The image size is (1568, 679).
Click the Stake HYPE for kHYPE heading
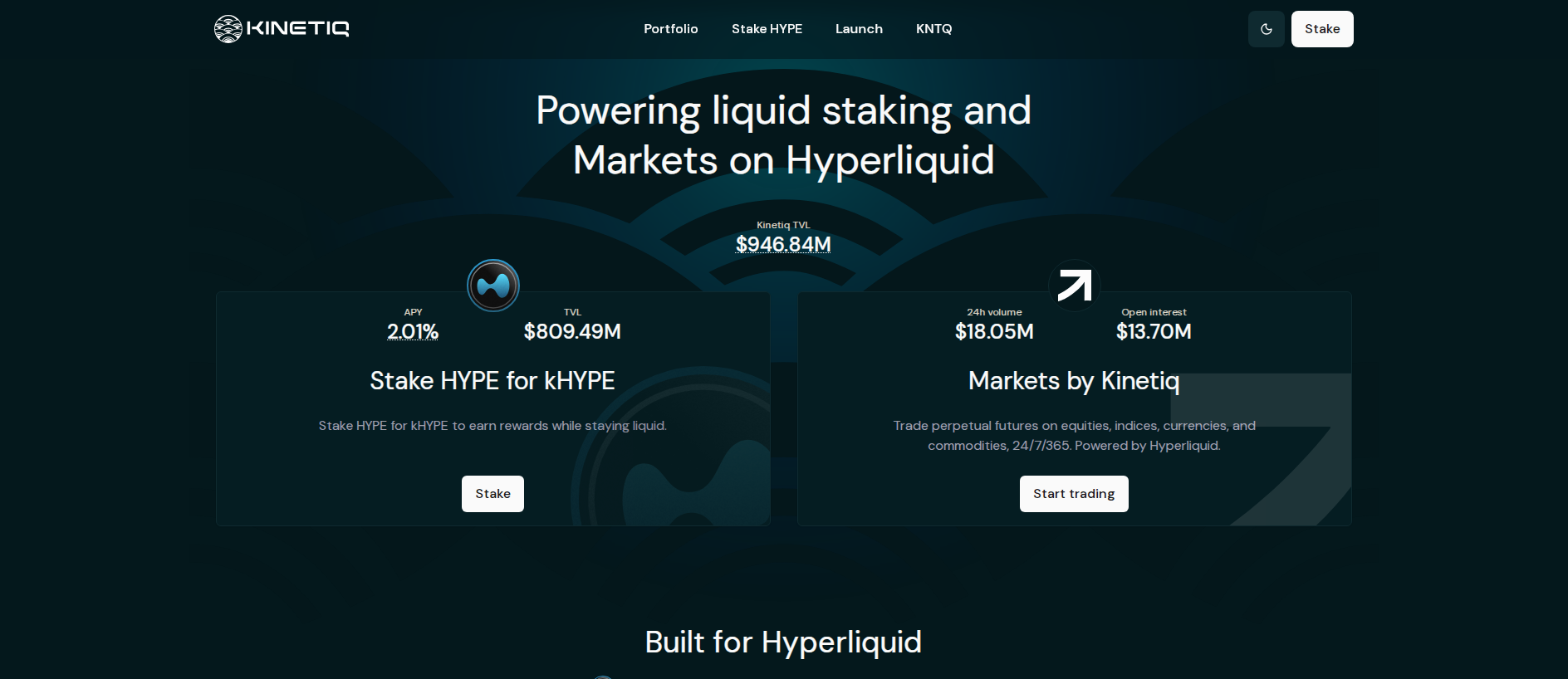(492, 381)
